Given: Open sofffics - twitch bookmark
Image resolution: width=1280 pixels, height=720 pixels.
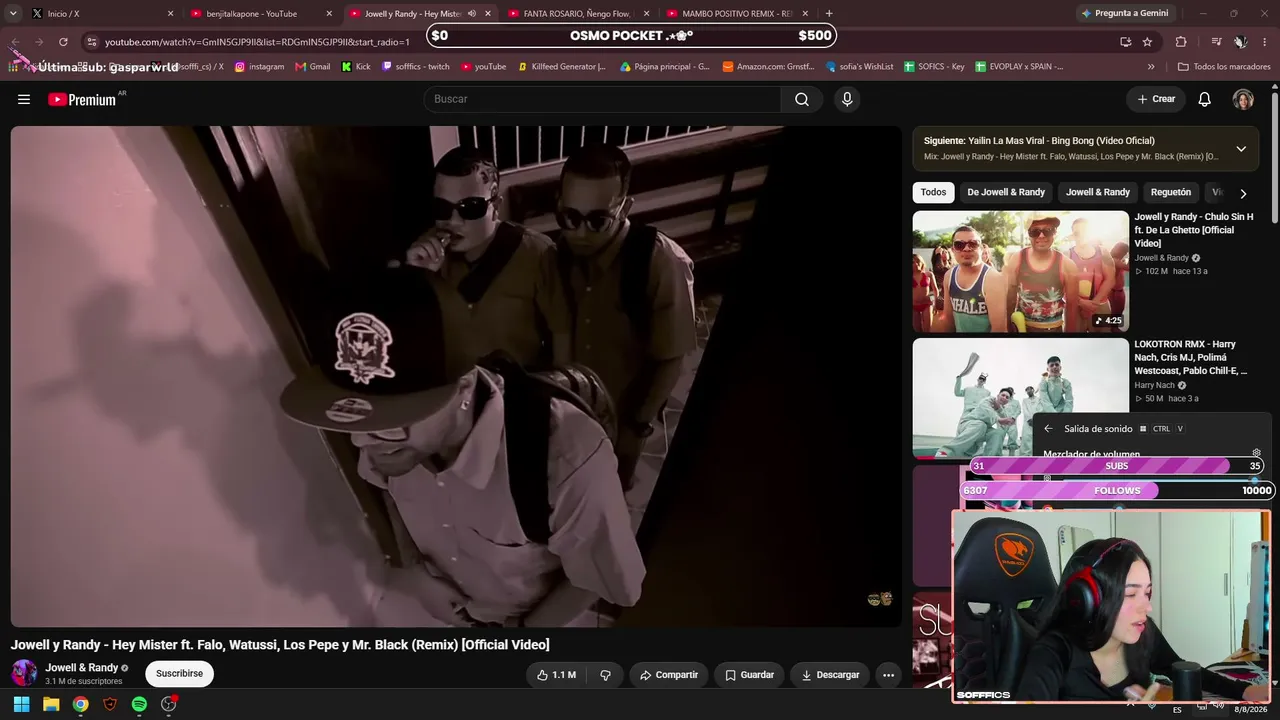Looking at the screenshot, I should click(416, 67).
